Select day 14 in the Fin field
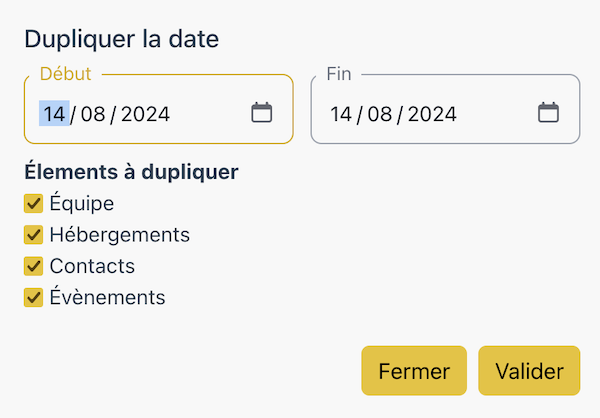 (x=341, y=114)
